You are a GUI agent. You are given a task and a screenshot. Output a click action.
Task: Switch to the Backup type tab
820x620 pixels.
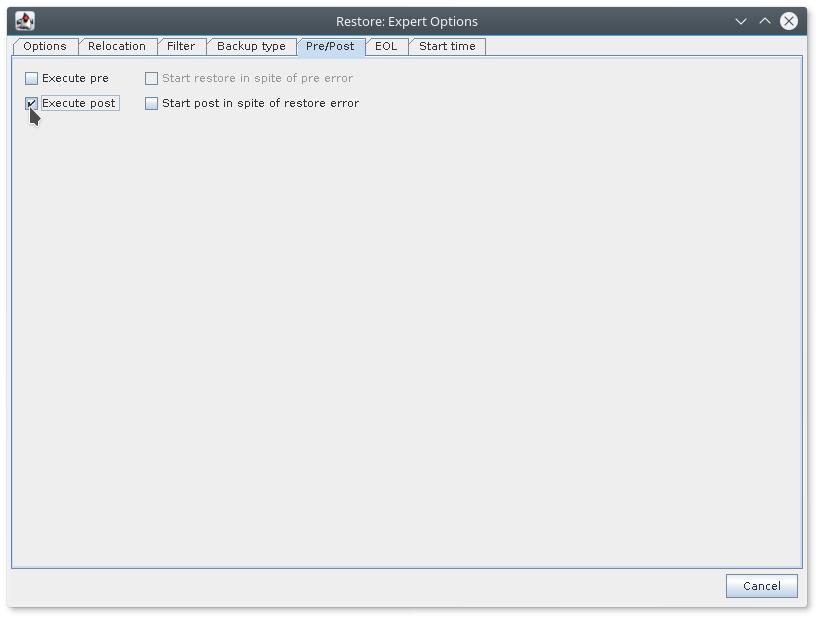pos(252,46)
